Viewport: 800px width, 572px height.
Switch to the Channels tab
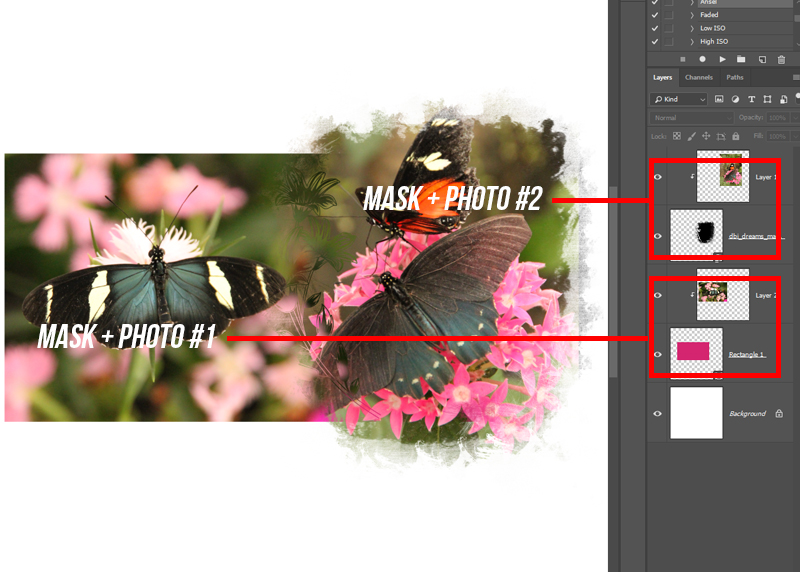click(698, 78)
